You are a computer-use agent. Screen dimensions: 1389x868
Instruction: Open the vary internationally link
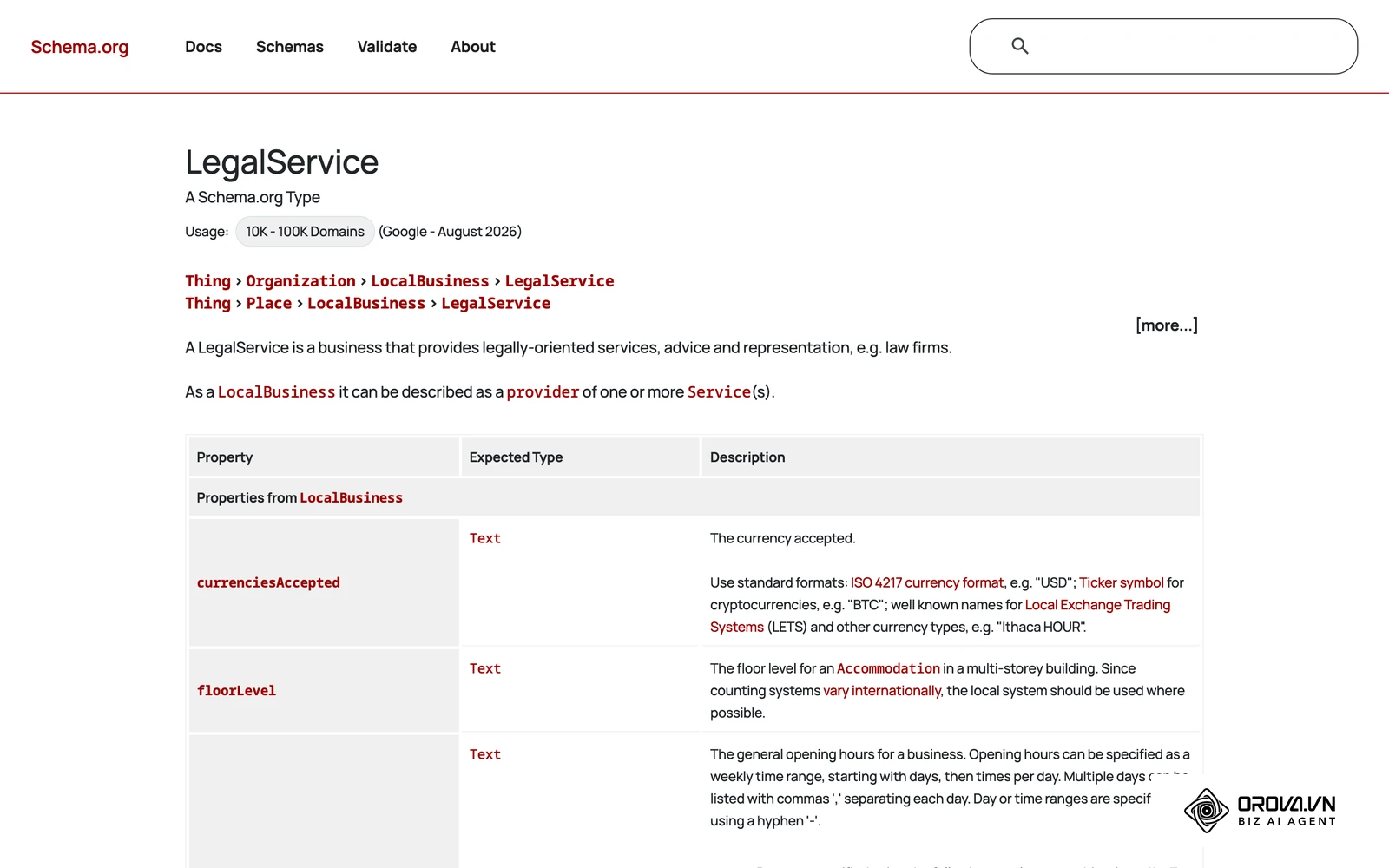(882, 691)
